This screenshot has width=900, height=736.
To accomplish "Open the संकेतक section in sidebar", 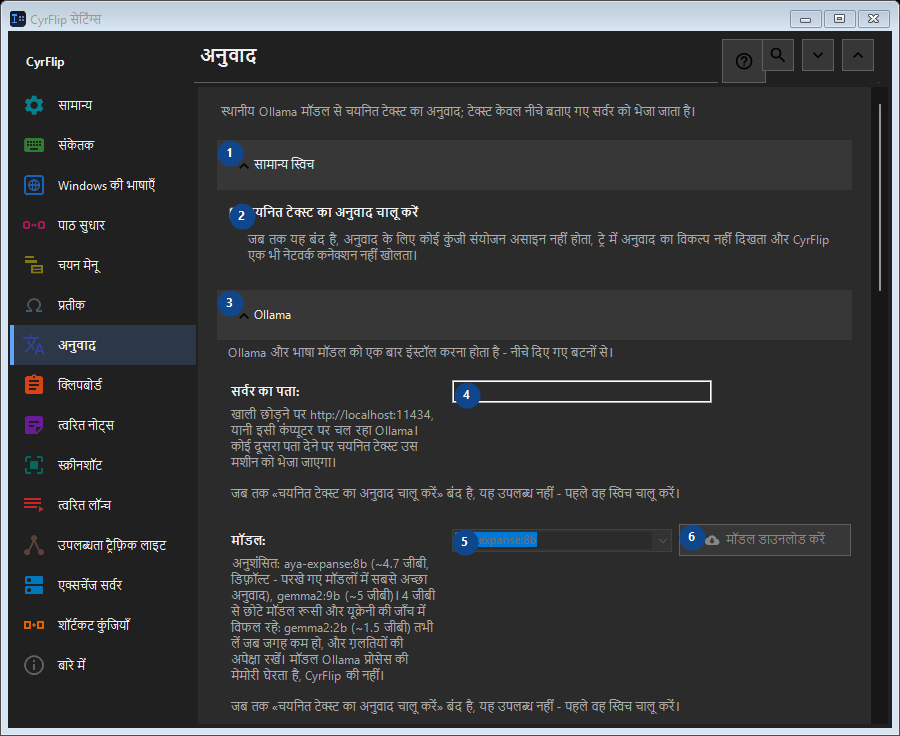I will click(x=103, y=145).
